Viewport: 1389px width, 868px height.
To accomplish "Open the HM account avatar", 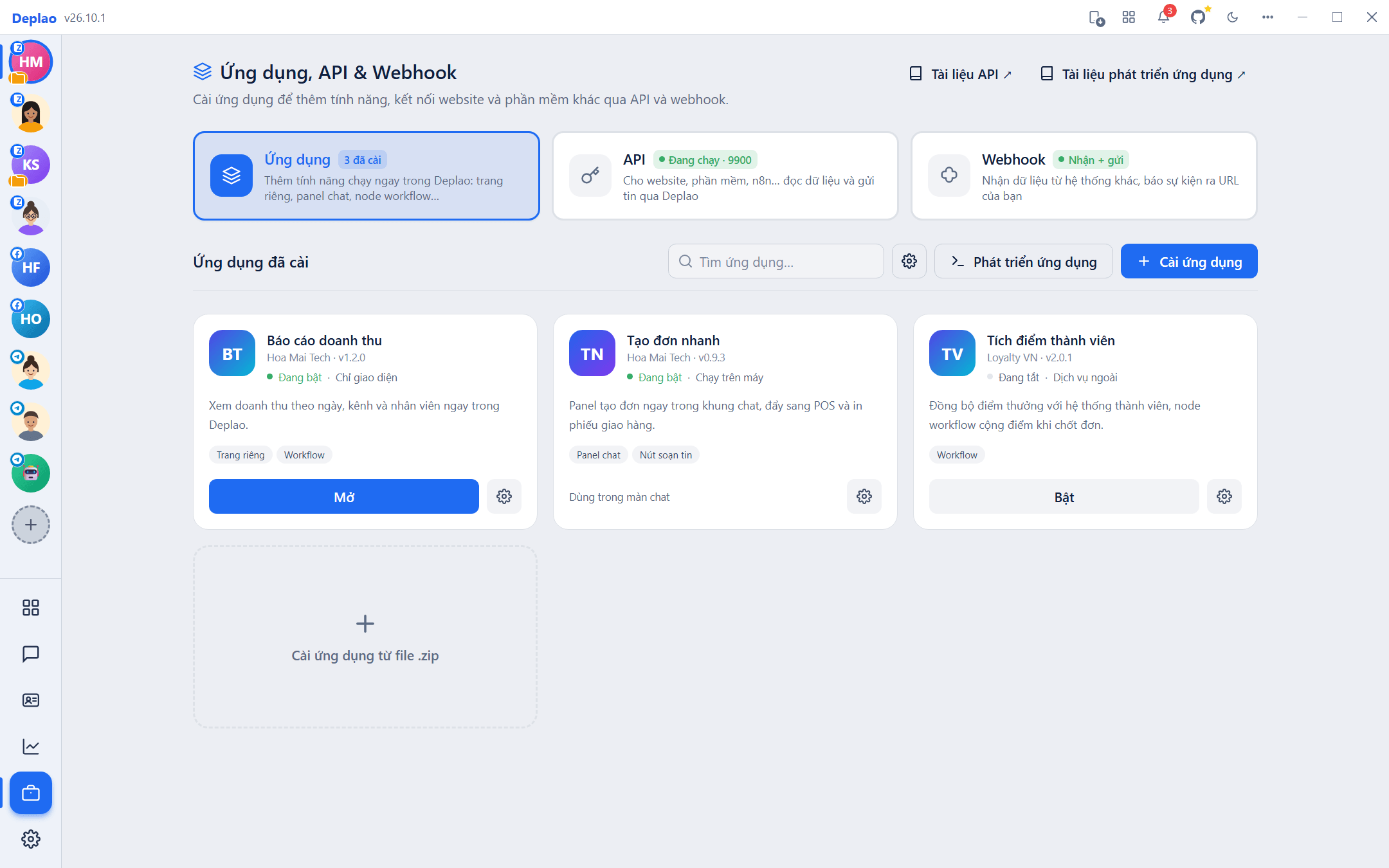I will [31, 62].
